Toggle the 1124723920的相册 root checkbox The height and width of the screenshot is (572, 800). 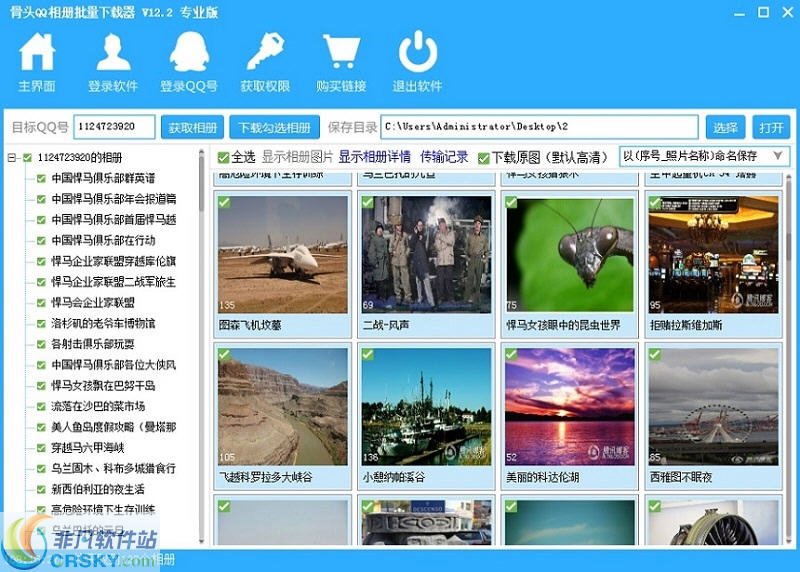(28, 158)
